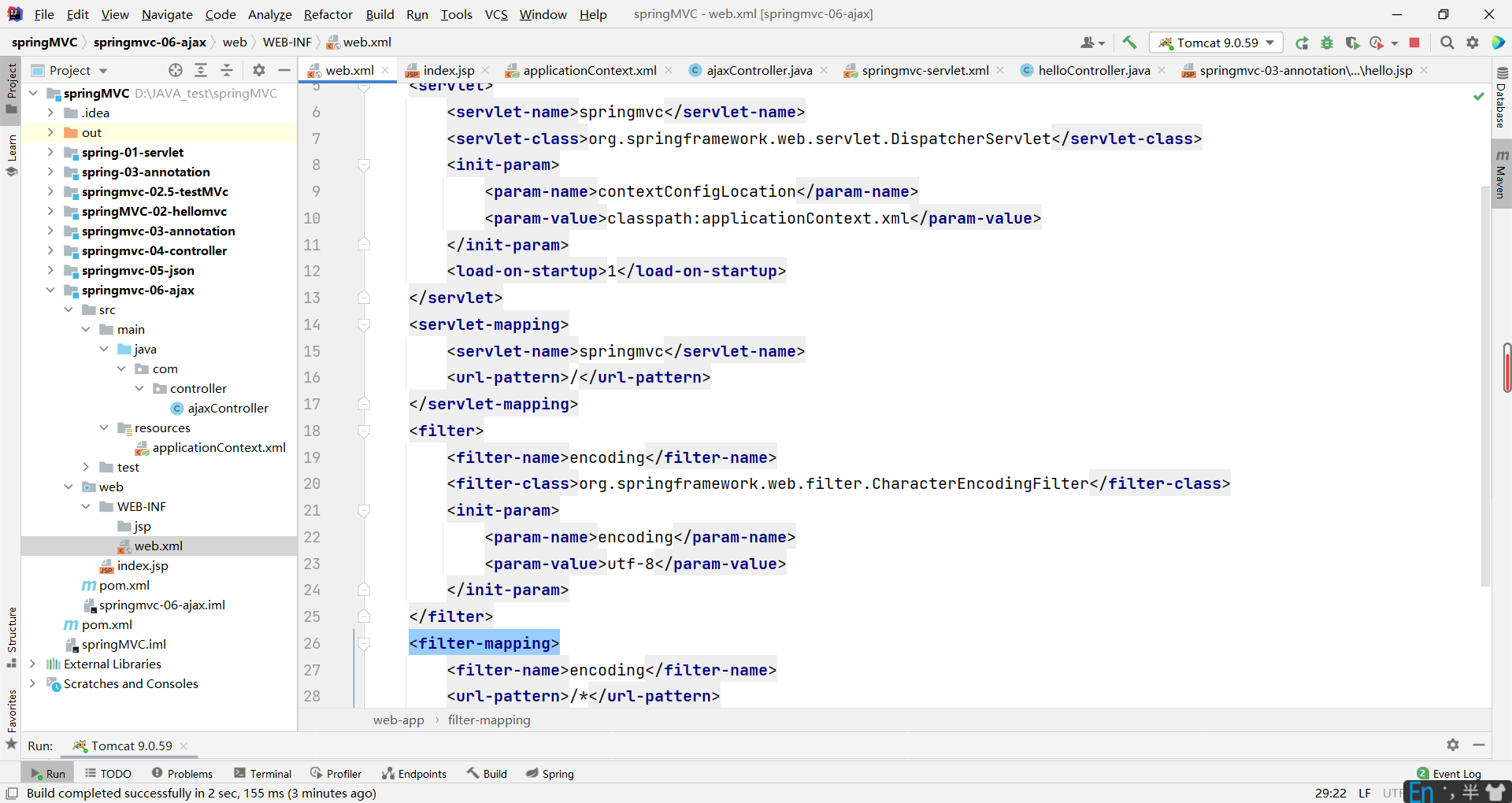Switch the En input method indicator
The width and height of the screenshot is (1512, 803).
click(x=1422, y=792)
